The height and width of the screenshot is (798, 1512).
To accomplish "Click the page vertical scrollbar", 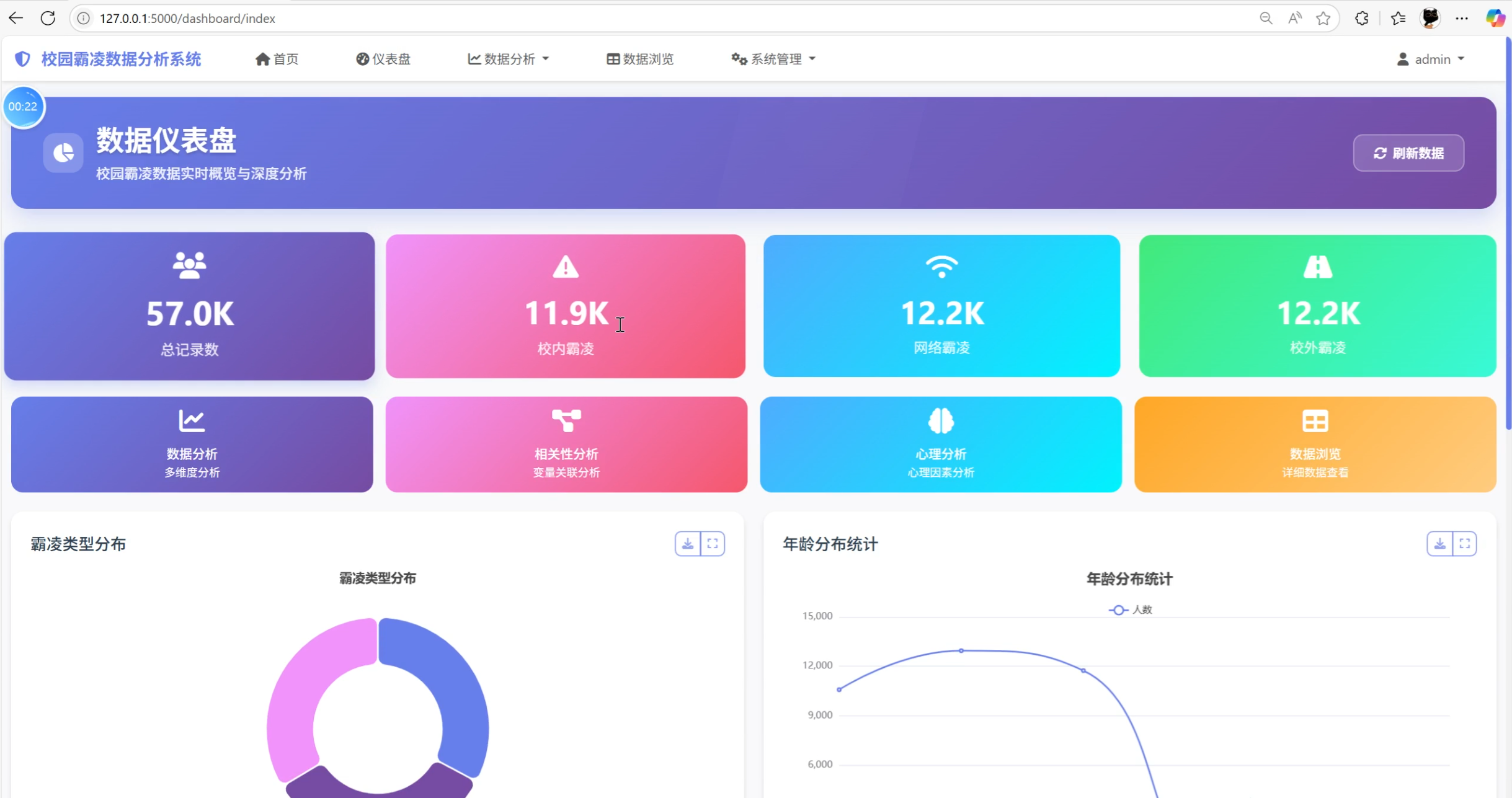I will point(1508,233).
